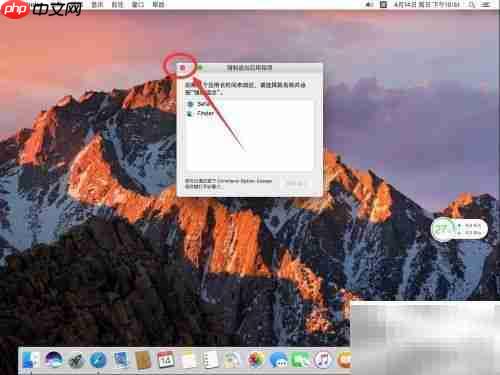Open Finder from the Dock
The image size is (500, 375).
point(31,360)
